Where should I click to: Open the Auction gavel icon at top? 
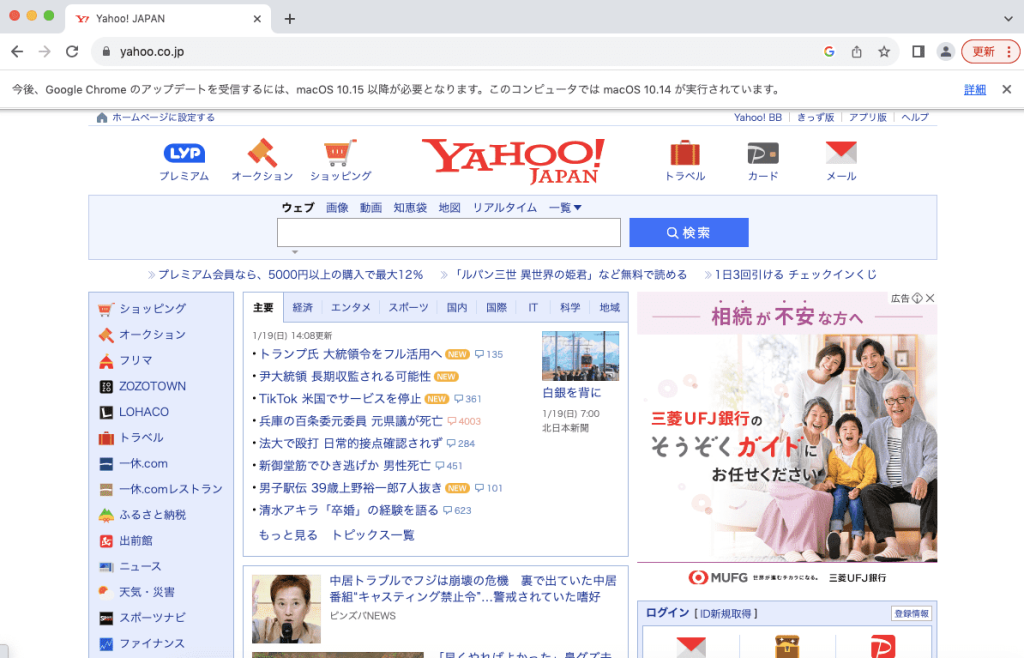[262, 153]
